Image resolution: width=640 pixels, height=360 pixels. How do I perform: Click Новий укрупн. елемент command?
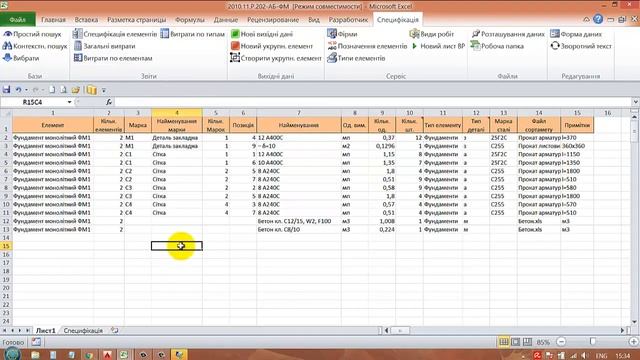pyautogui.click(x=271, y=46)
